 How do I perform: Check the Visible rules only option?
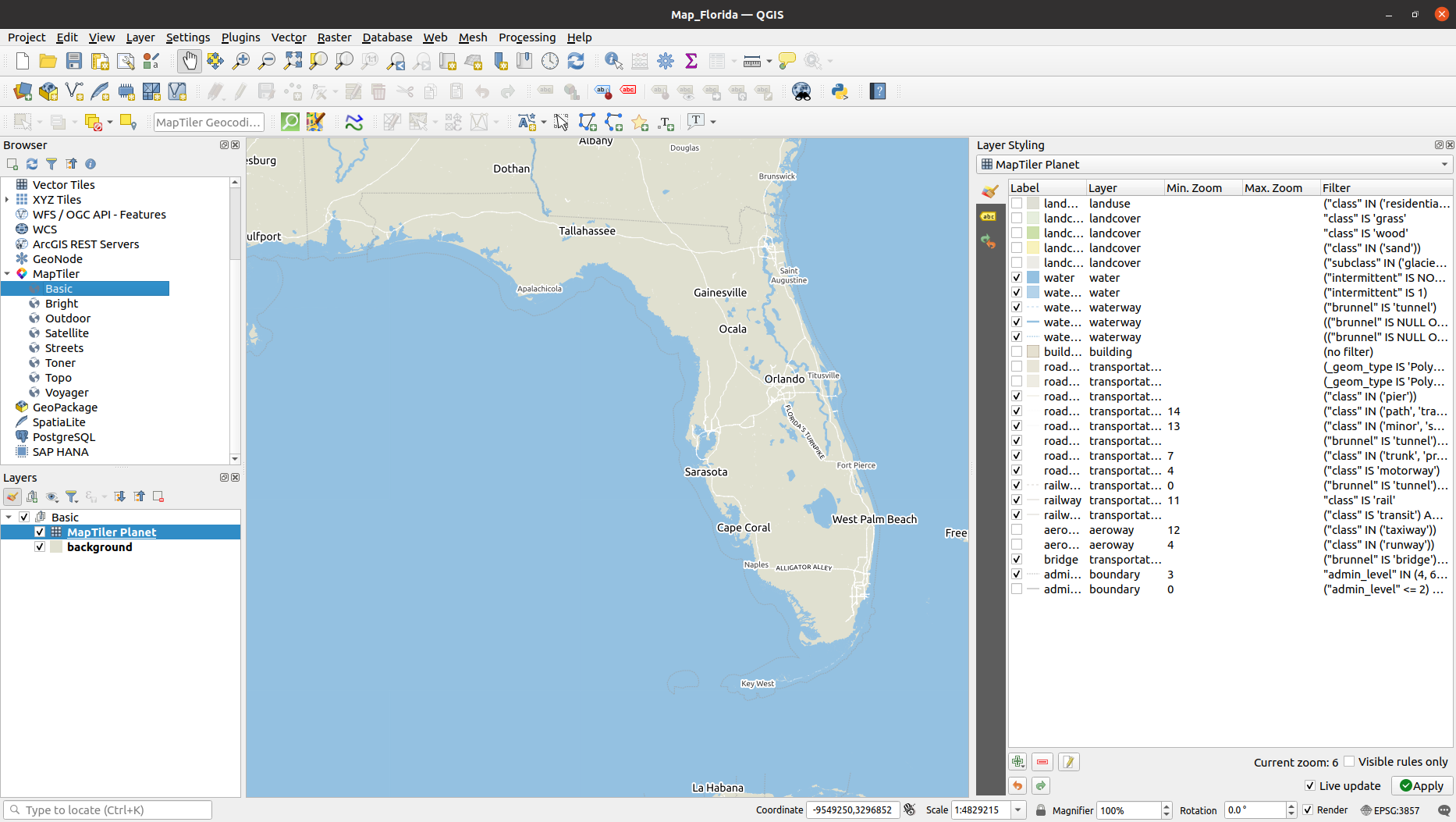(1349, 762)
